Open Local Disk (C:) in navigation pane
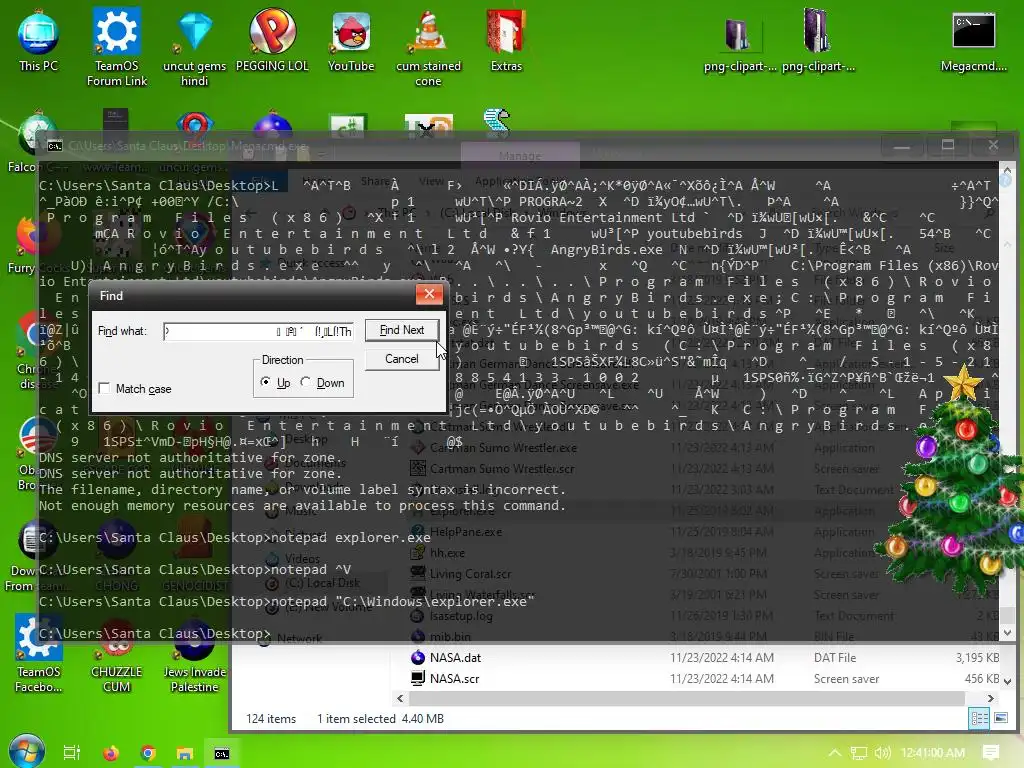 [x=322, y=583]
